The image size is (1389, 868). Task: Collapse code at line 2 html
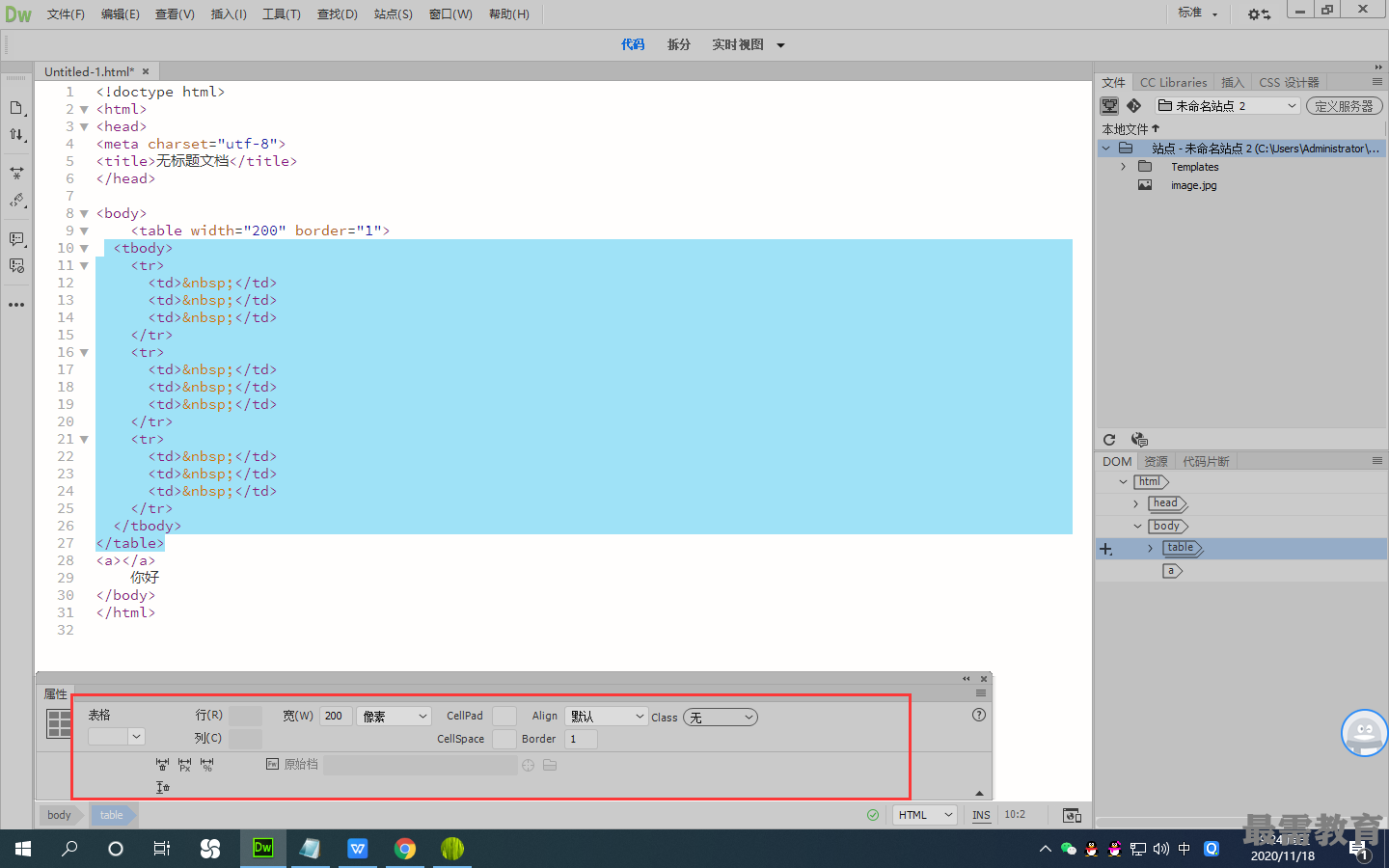(84, 110)
